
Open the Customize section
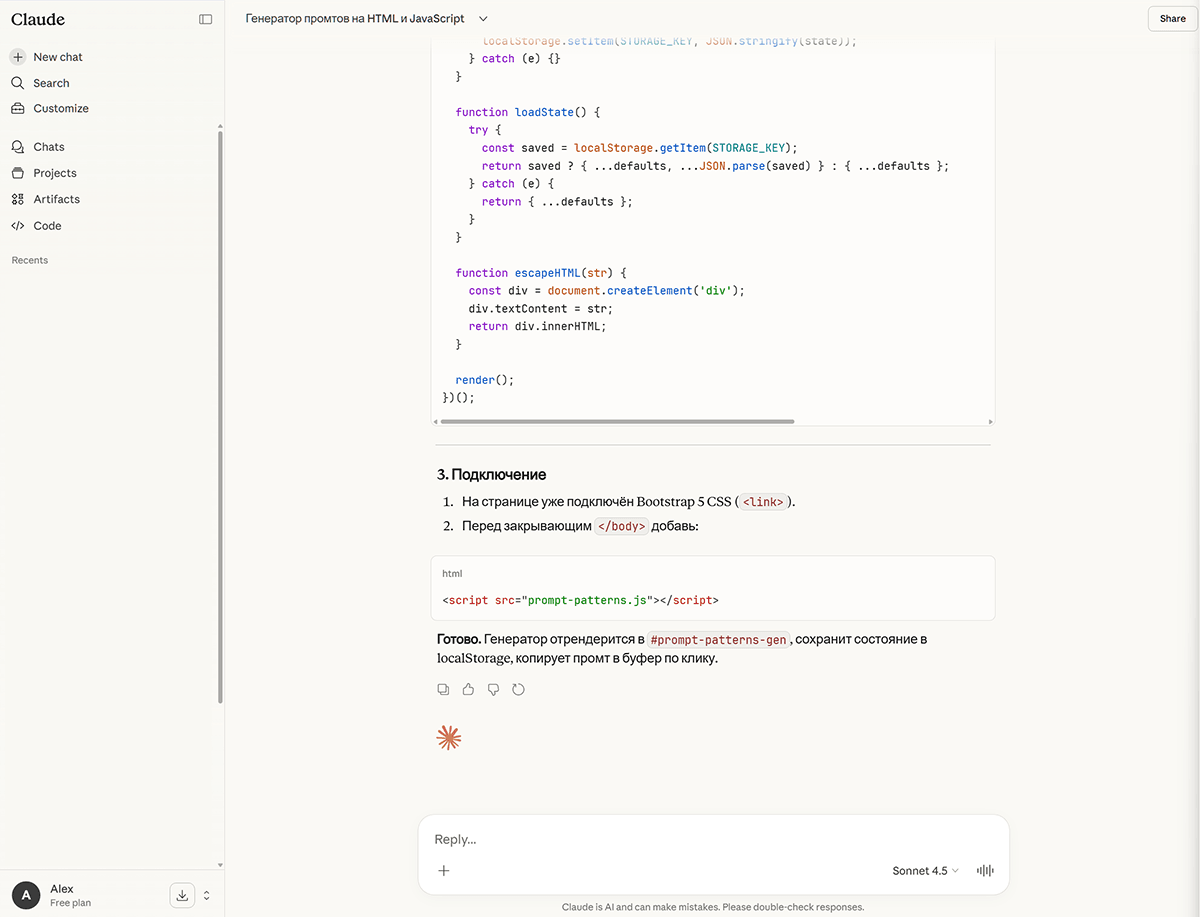60,108
